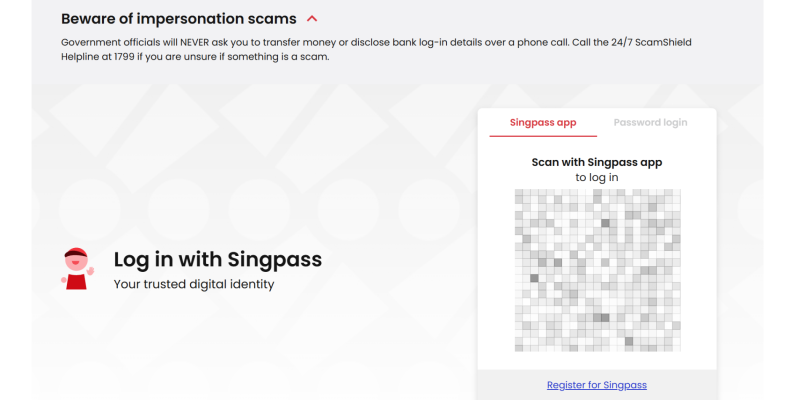Click the red Singpass mascot icon

[76, 269]
